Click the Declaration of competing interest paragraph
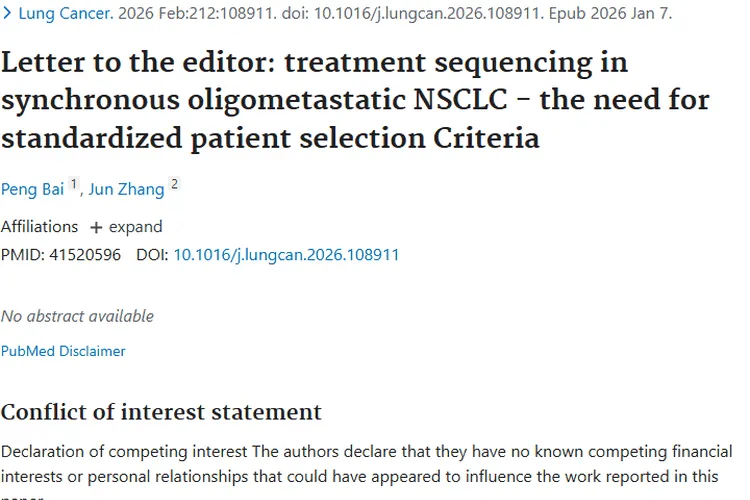This screenshot has height=500, width=750. (x=366, y=461)
